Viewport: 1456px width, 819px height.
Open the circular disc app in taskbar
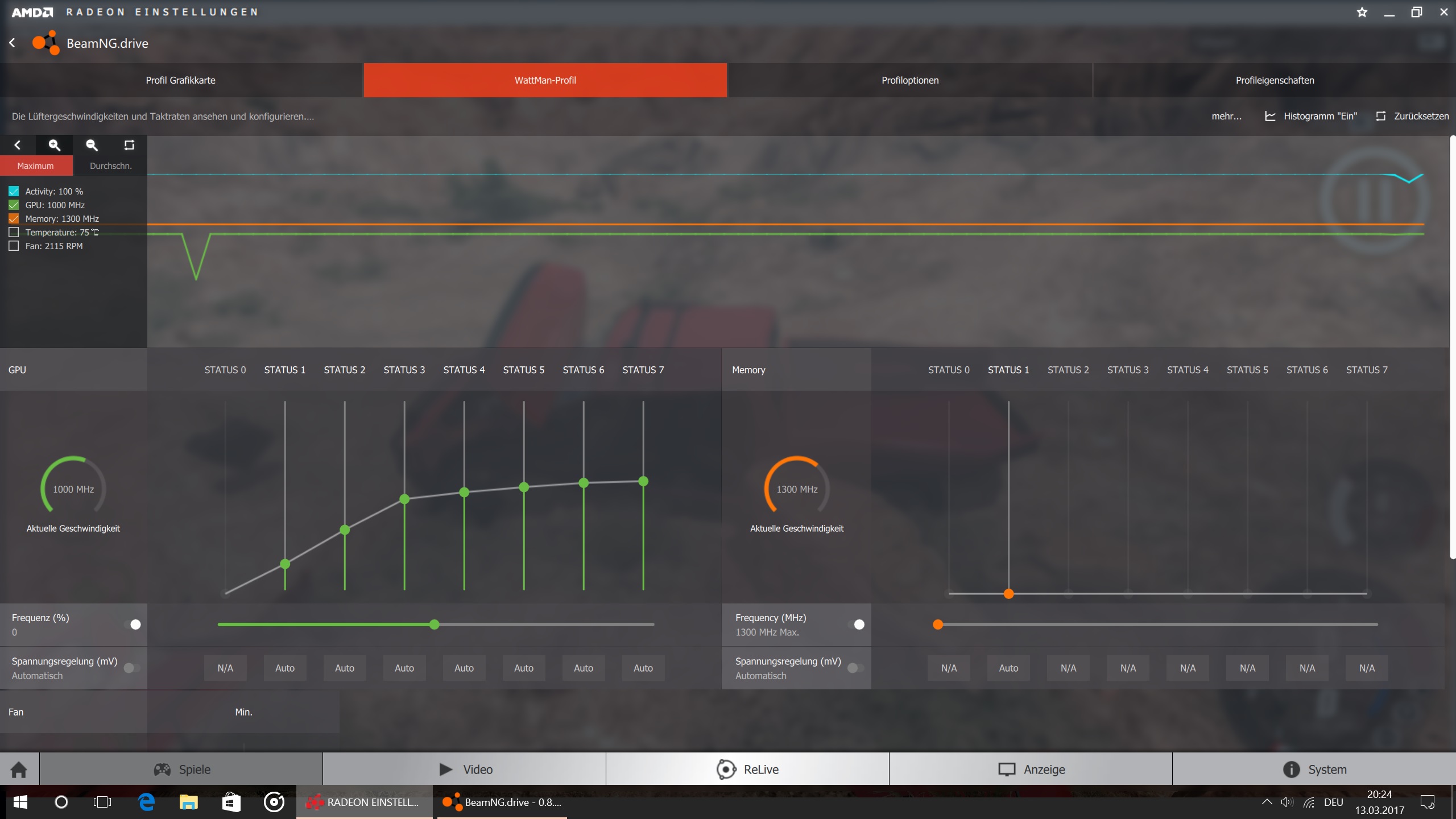click(274, 802)
